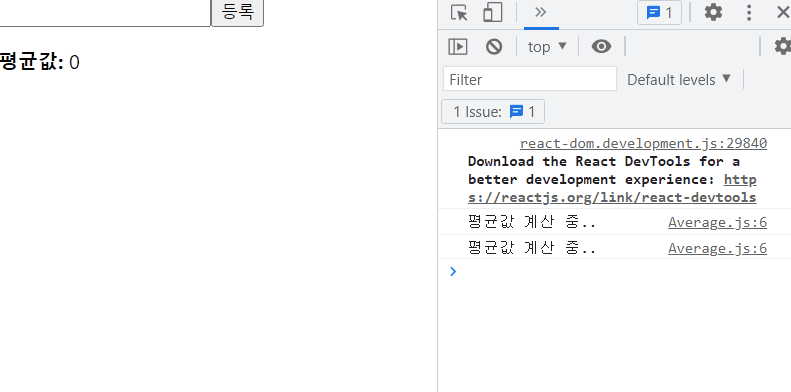The height and width of the screenshot is (392, 791).
Task: Open the react-dom.development.js:29840 source link
Action: [x=643, y=144]
